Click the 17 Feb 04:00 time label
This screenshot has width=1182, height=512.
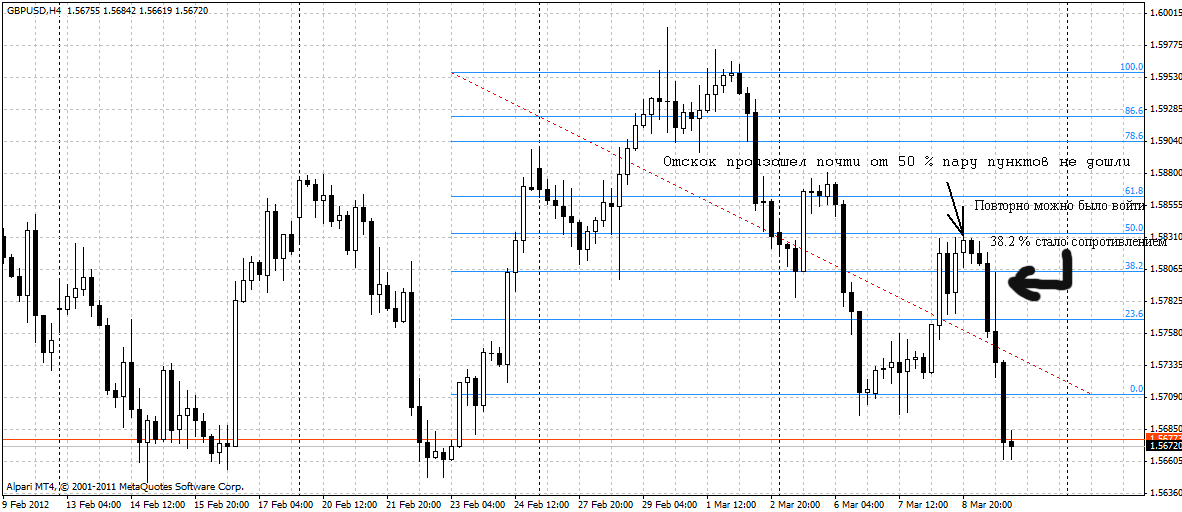pyautogui.click(x=286, y=504)
